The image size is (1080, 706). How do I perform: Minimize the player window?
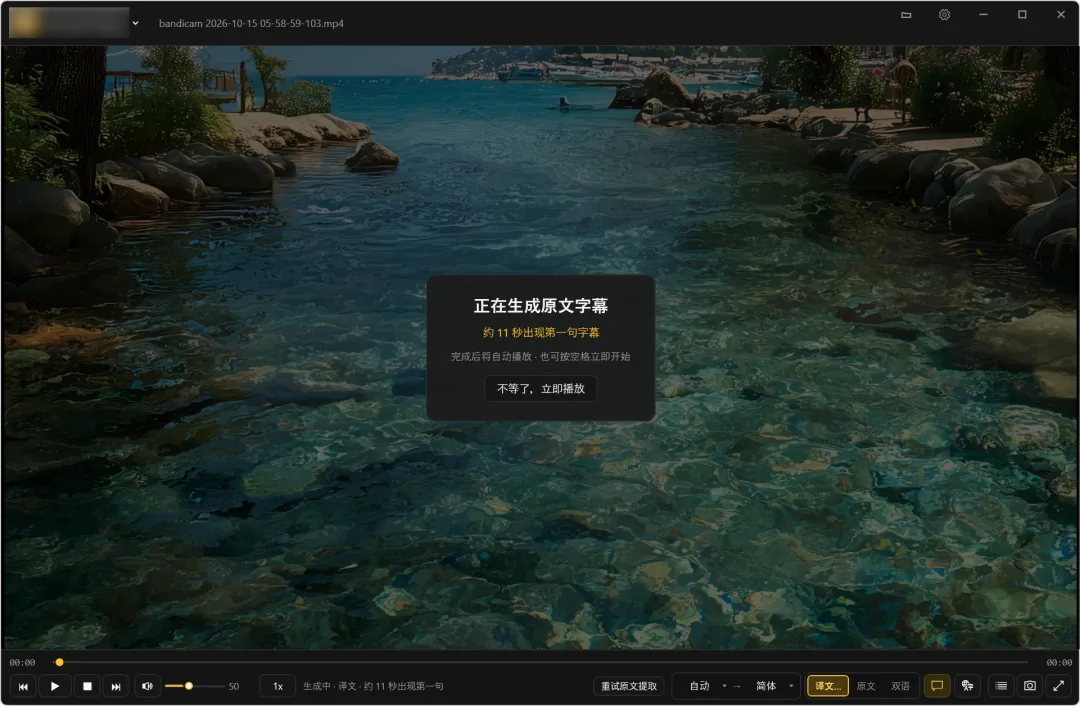(x=984, y=15)
